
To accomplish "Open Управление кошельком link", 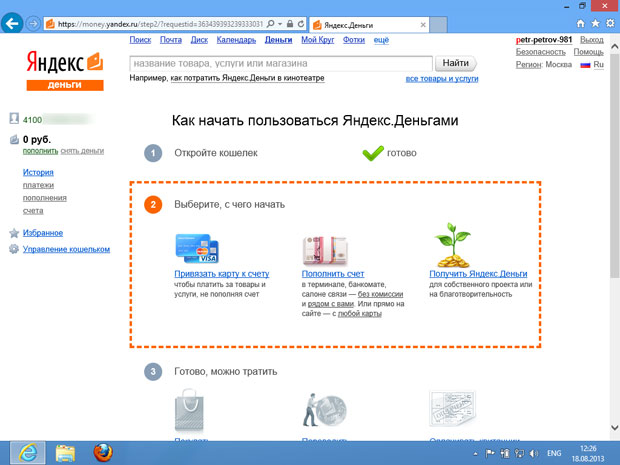I will tap(66, 249).
